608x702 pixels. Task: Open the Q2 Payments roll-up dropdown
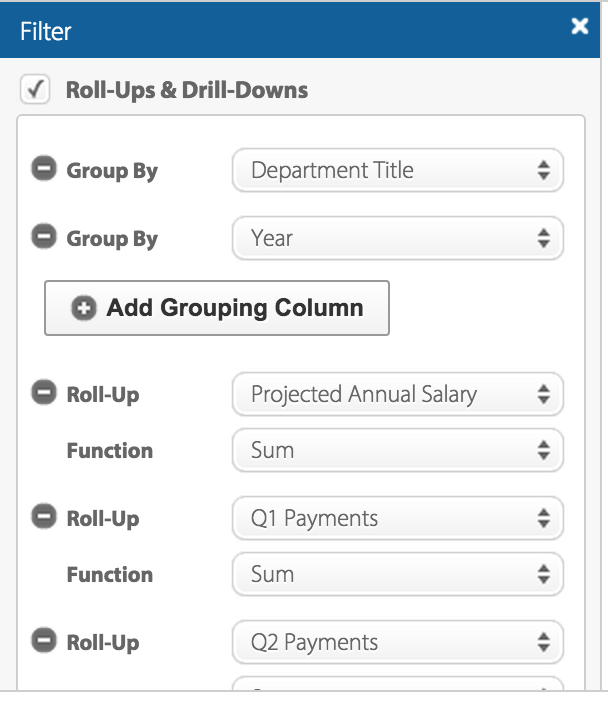[397, 643]
